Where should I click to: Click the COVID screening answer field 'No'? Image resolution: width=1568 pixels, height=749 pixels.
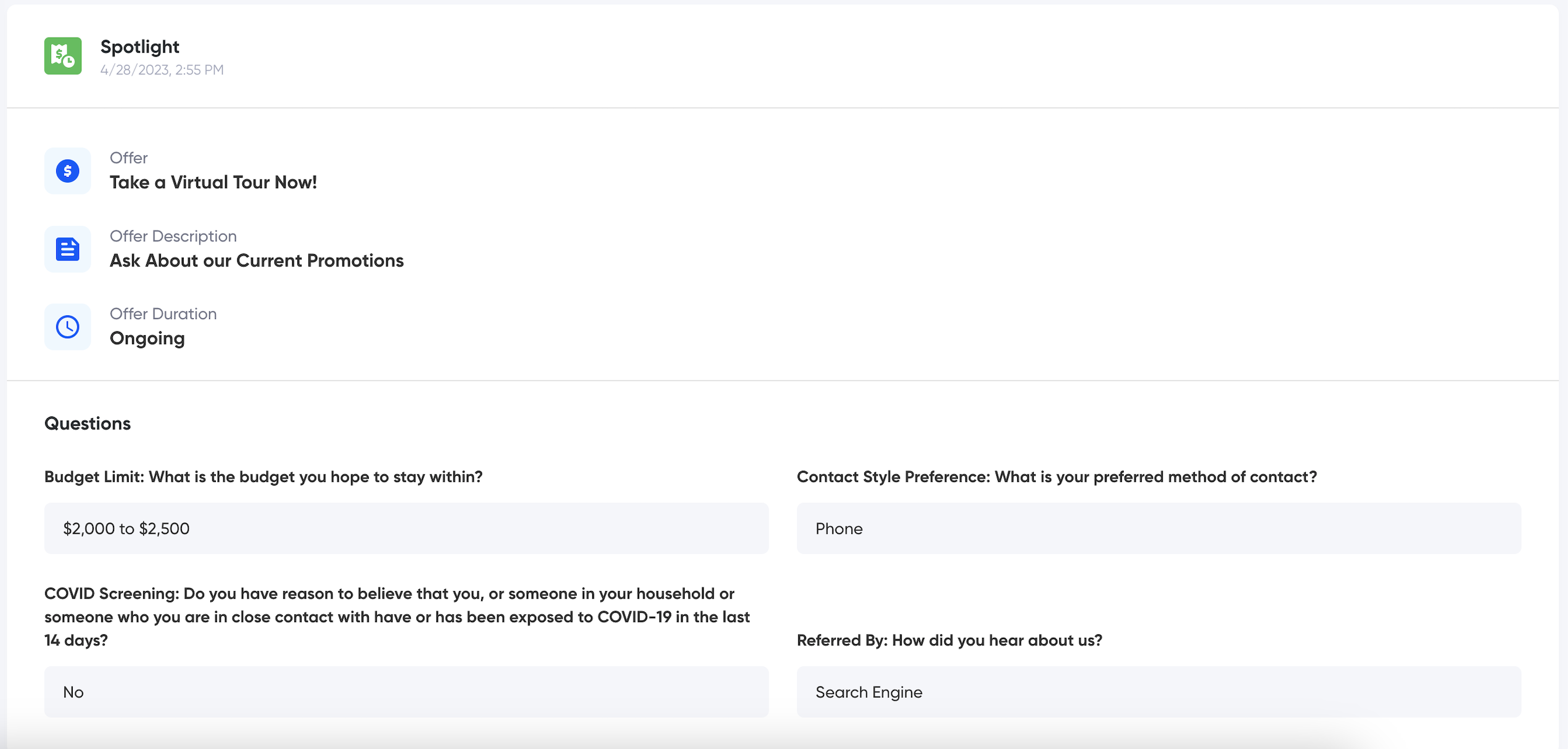(x=406, y=692)
